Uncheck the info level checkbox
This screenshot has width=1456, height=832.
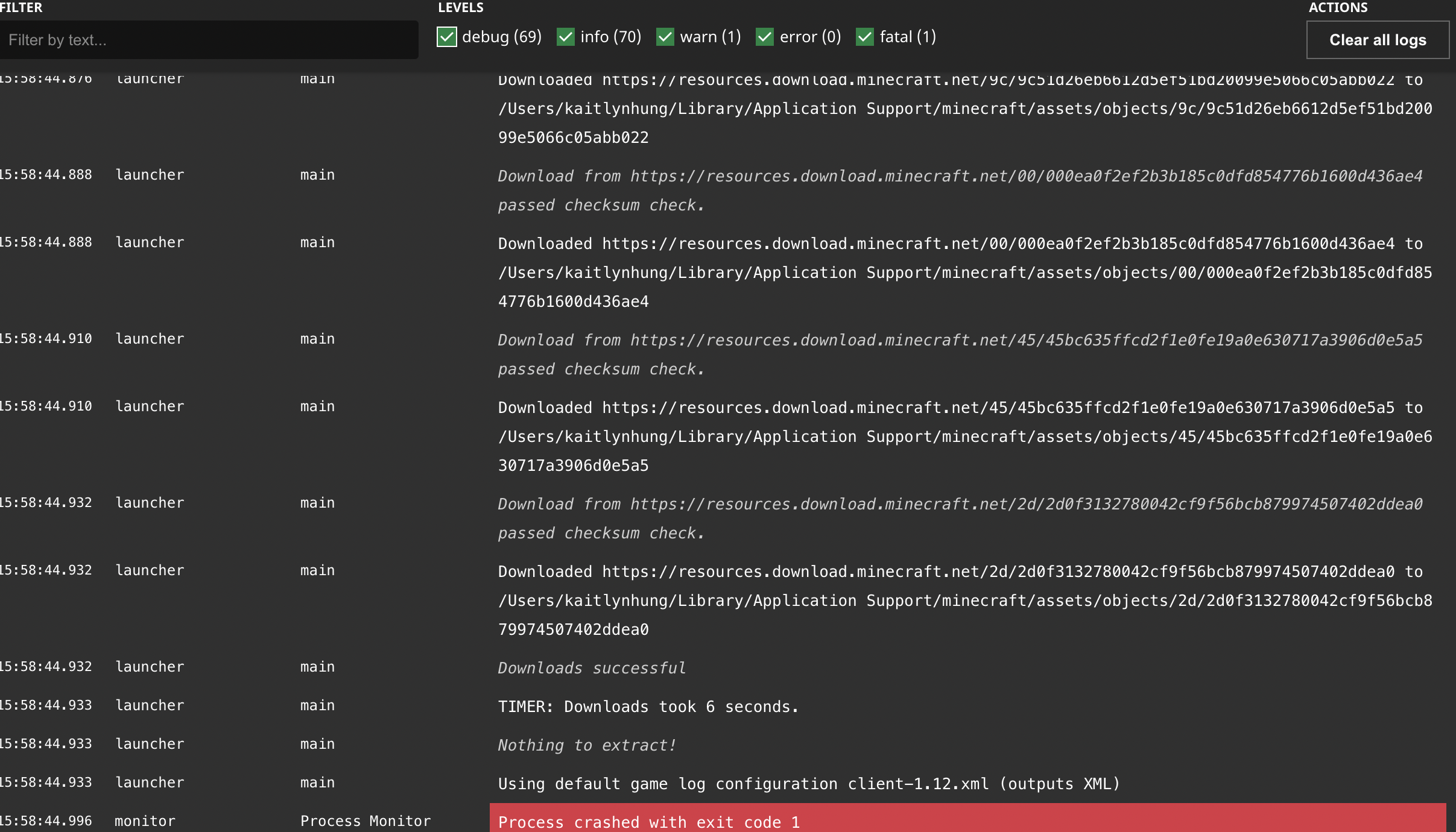[565, 37]
